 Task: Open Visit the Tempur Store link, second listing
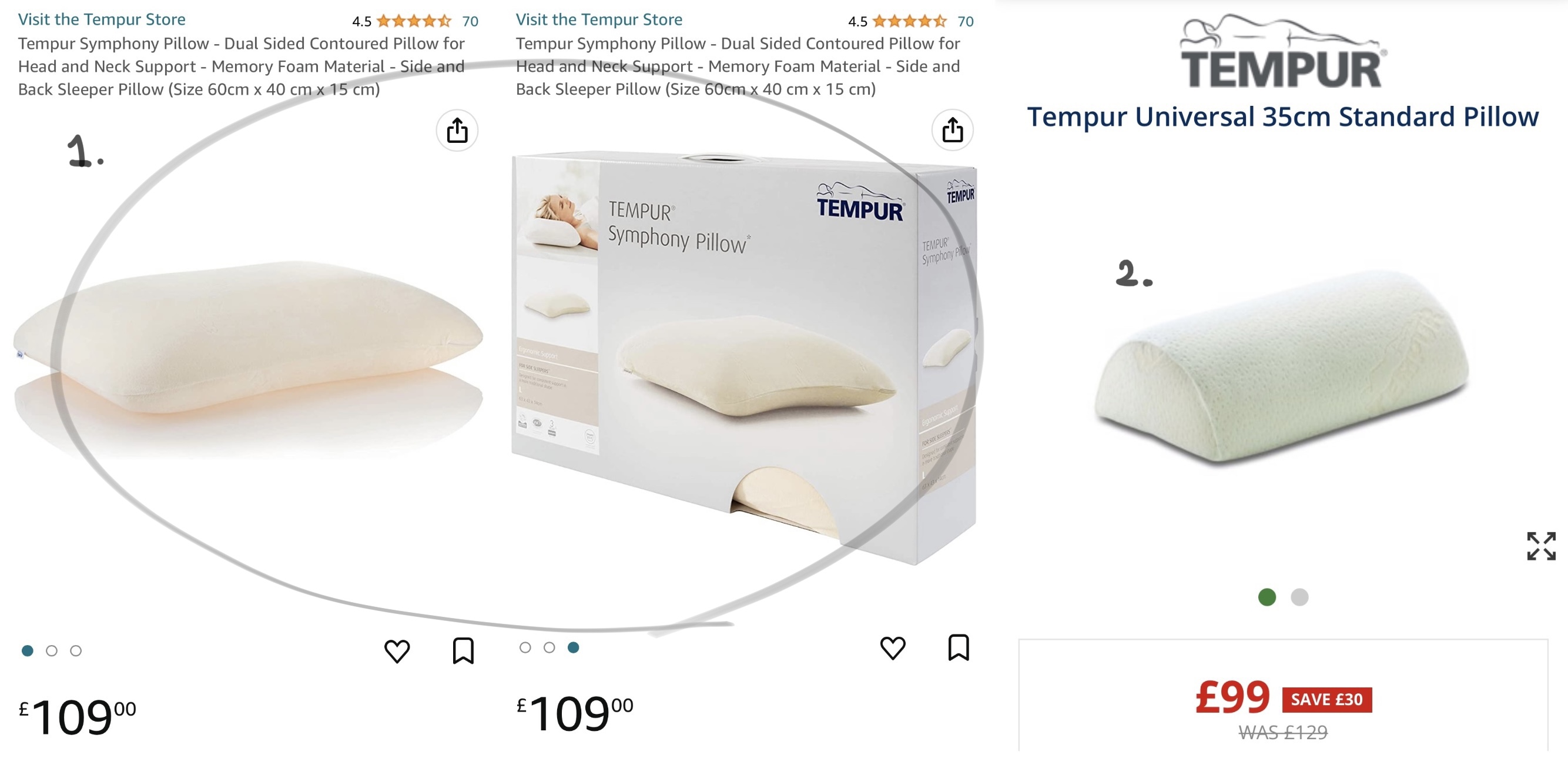(599, 19)
